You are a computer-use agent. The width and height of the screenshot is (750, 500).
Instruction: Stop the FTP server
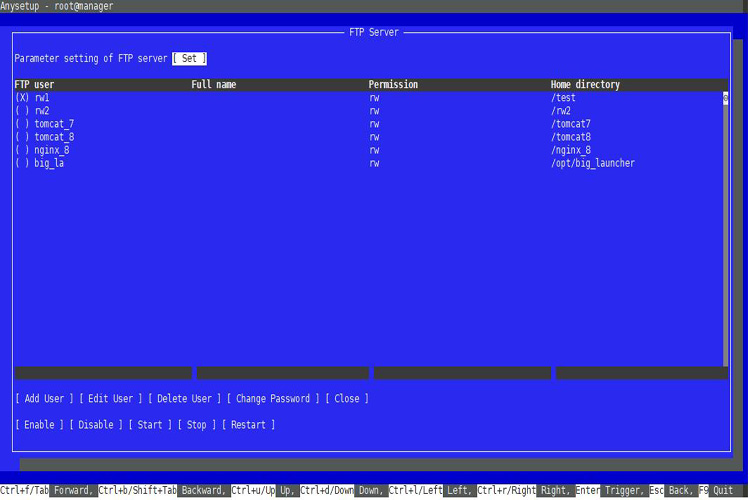tap(197, 425)
